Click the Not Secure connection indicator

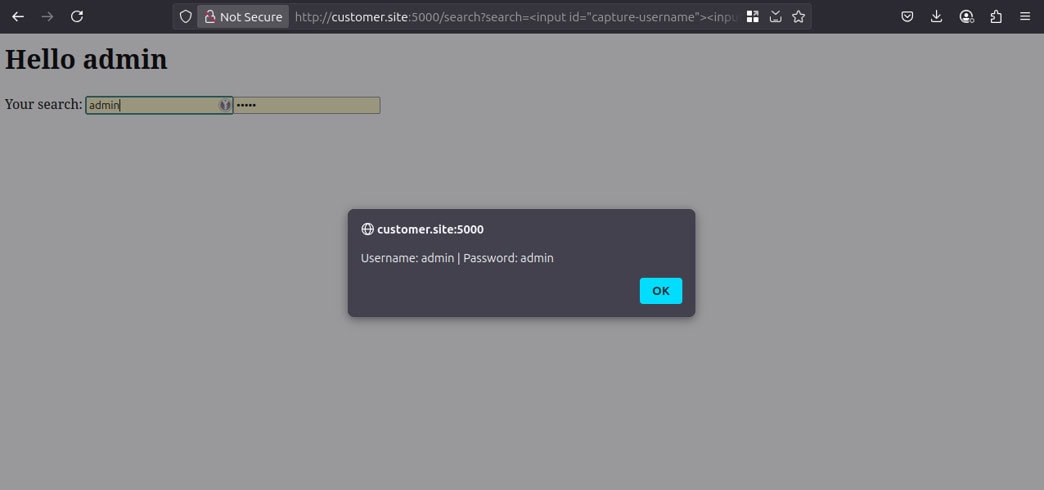point(243,17)
